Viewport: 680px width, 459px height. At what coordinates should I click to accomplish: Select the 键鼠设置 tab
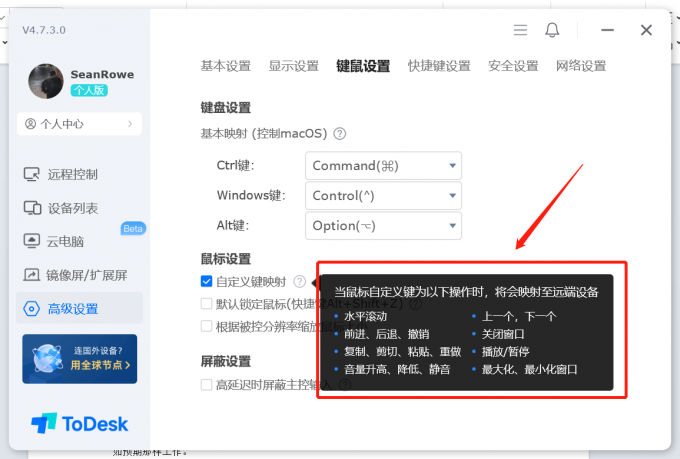[363, 66]
